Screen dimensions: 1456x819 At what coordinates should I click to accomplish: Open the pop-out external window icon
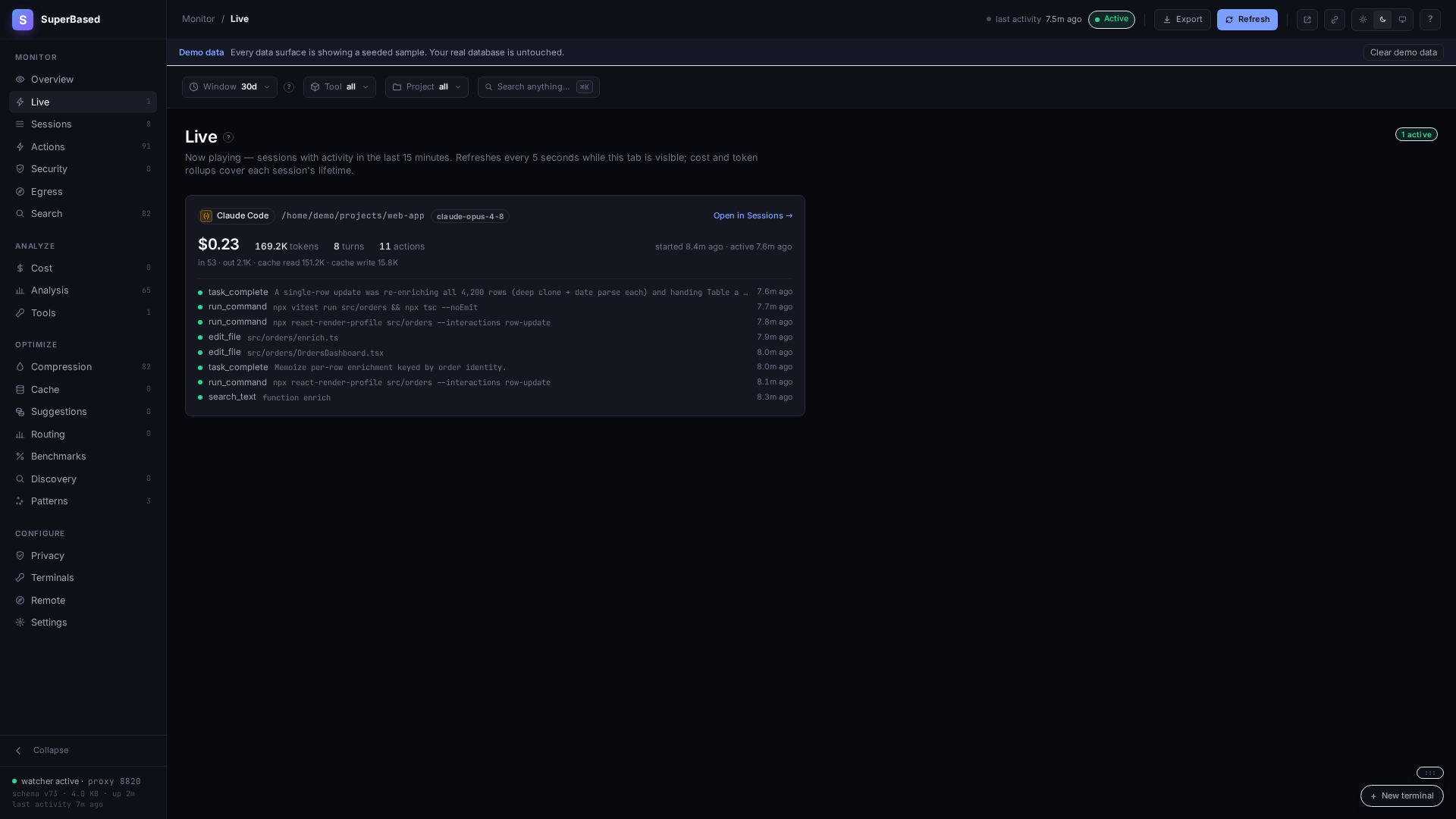pyautogui.click(x=1307, y=20)
